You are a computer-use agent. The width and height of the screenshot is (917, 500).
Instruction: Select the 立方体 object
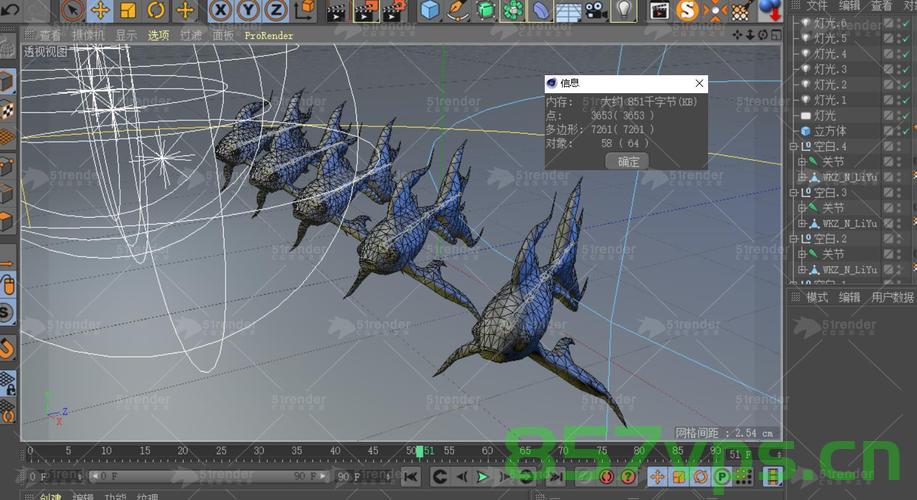click(830, 130)
